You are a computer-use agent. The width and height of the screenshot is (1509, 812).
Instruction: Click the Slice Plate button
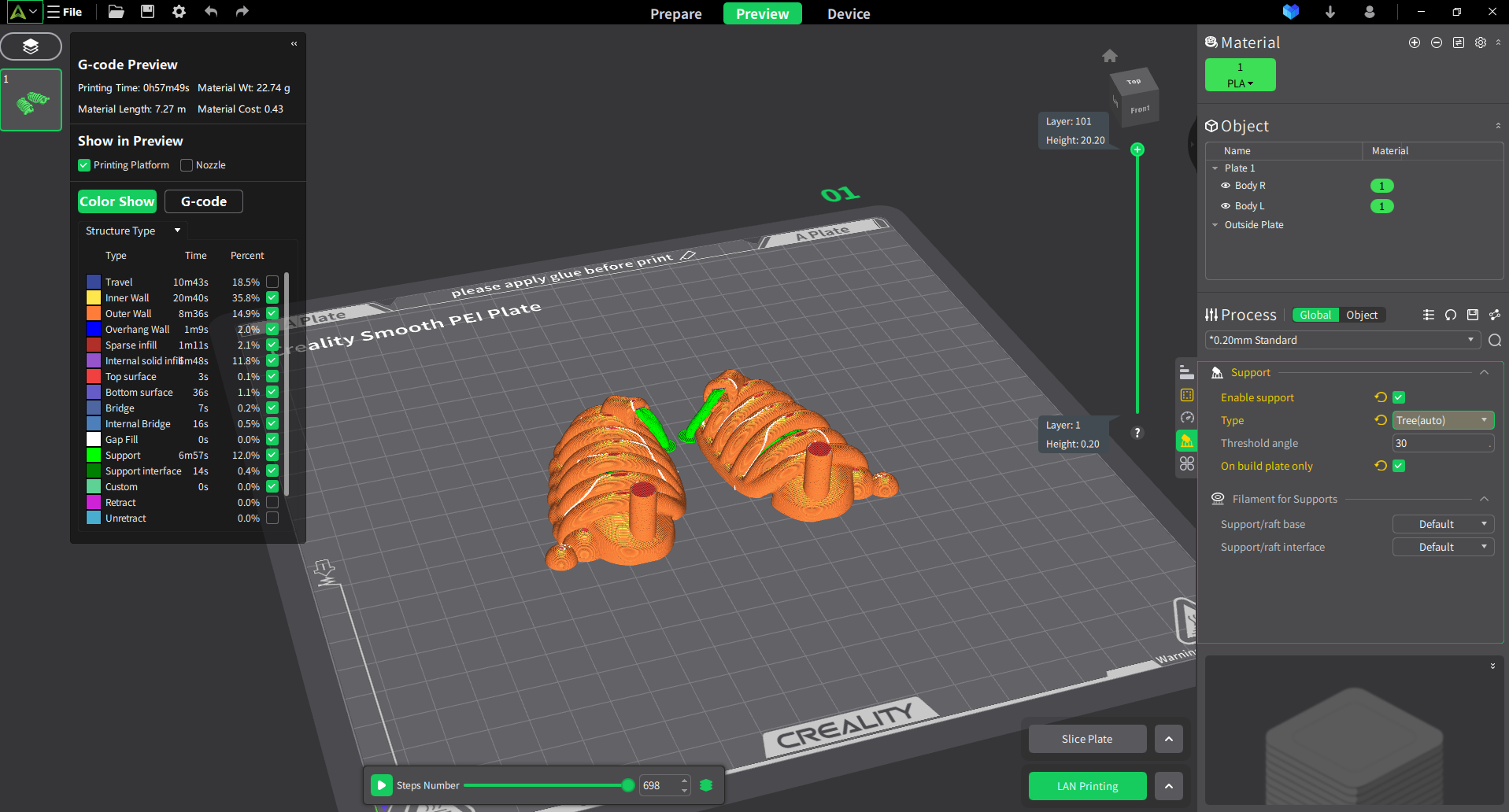[1087, 739]
